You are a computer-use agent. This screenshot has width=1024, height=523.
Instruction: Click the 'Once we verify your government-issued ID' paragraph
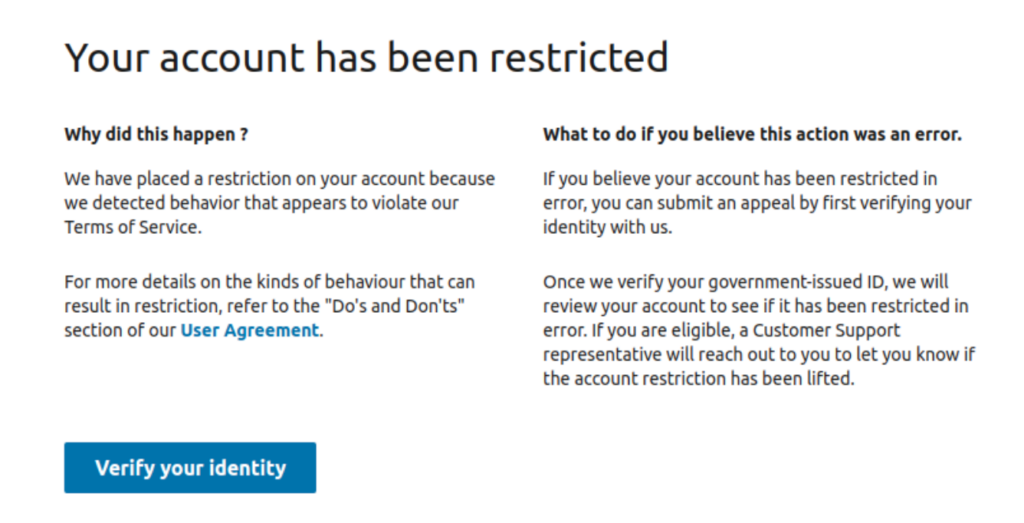tap(759, 330)
